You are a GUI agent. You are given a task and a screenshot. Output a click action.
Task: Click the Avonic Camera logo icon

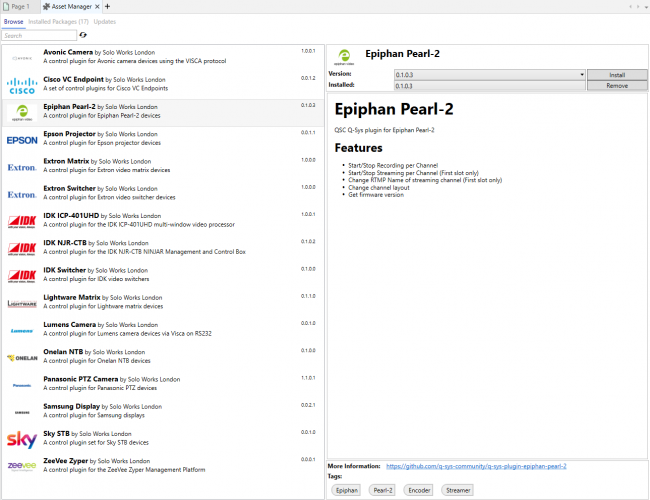[x=22, y=58]
